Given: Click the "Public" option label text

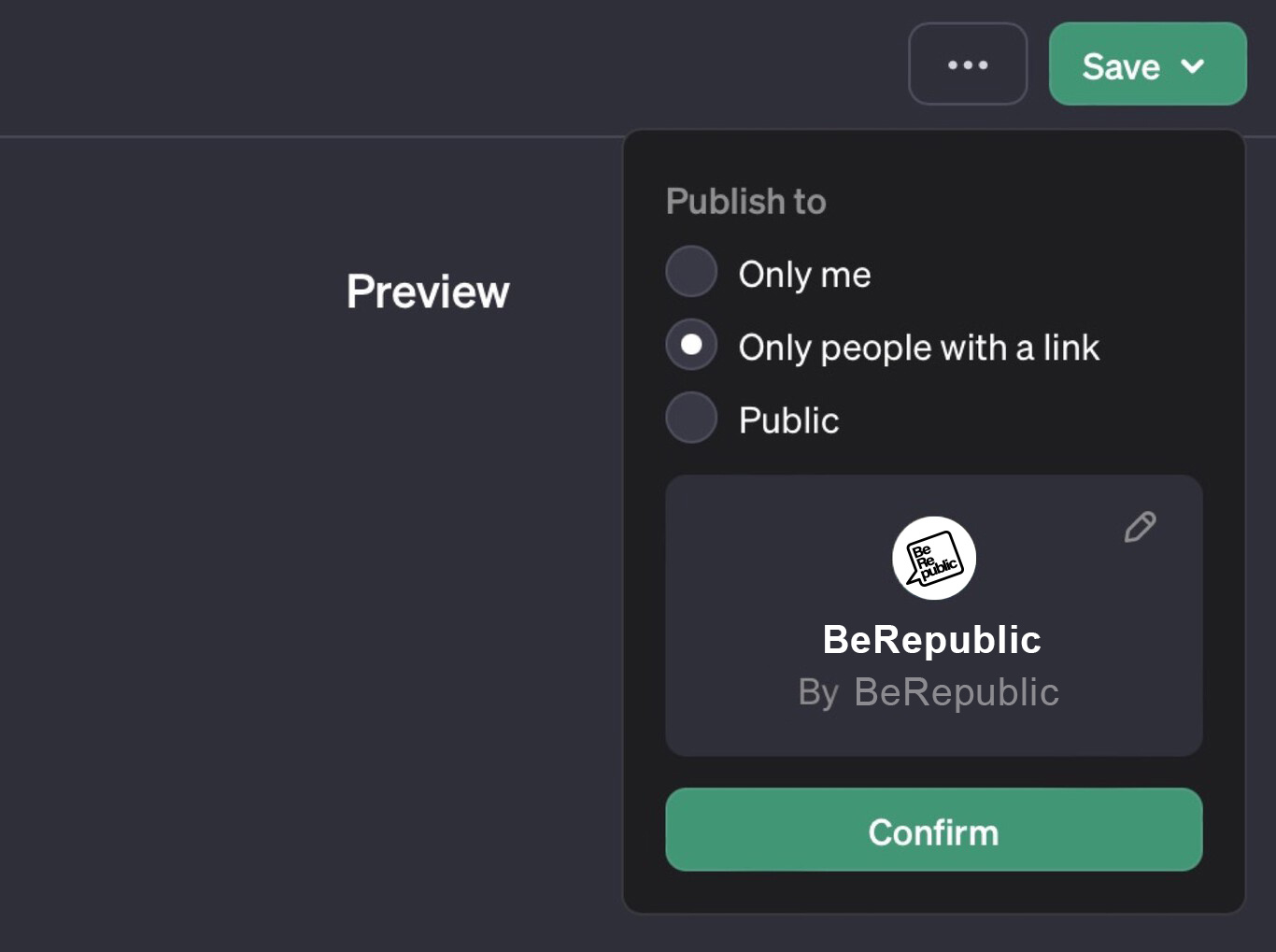Looking at the screenshot, I should [788, 420].
